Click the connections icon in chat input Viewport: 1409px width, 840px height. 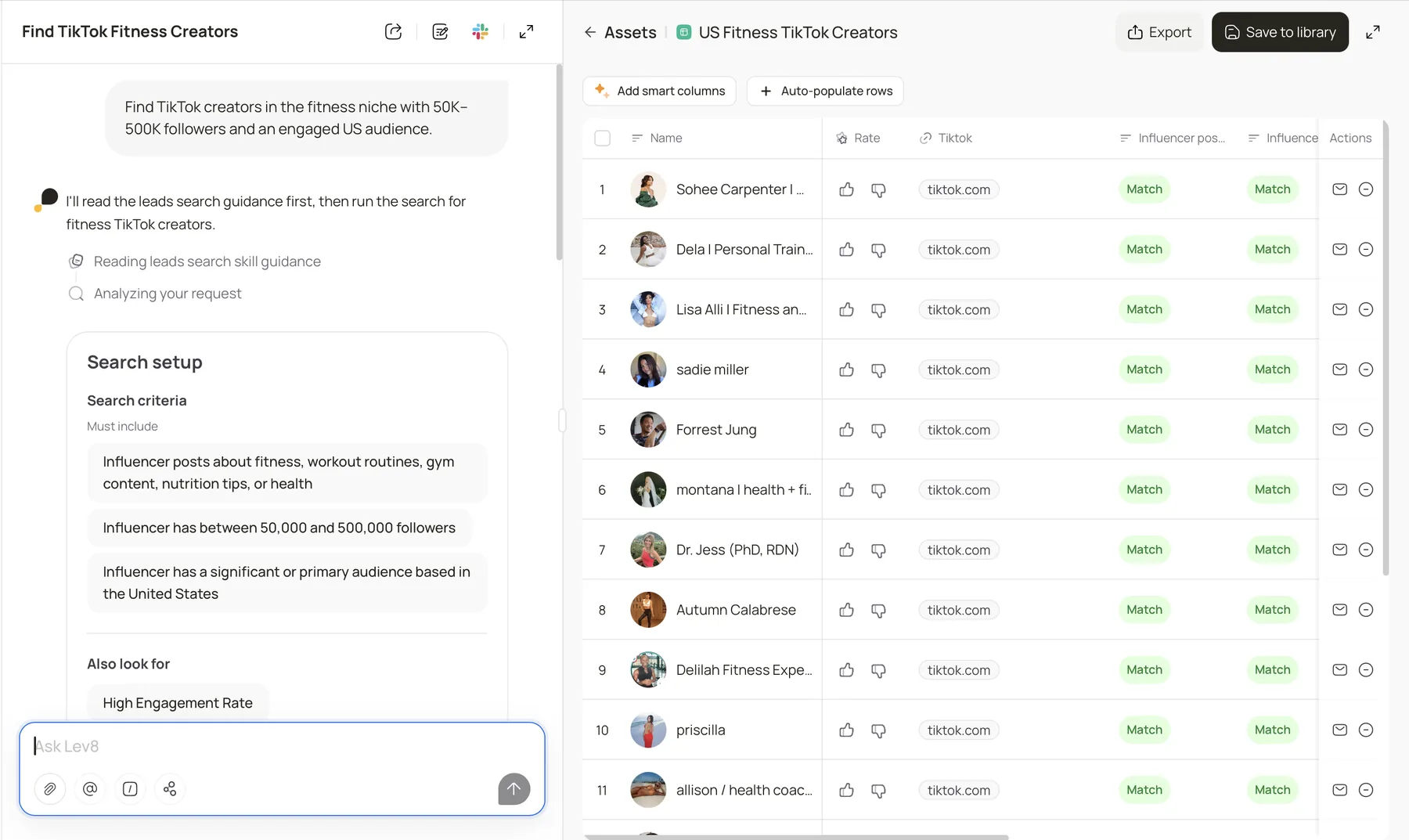click(x=170, y=788)
